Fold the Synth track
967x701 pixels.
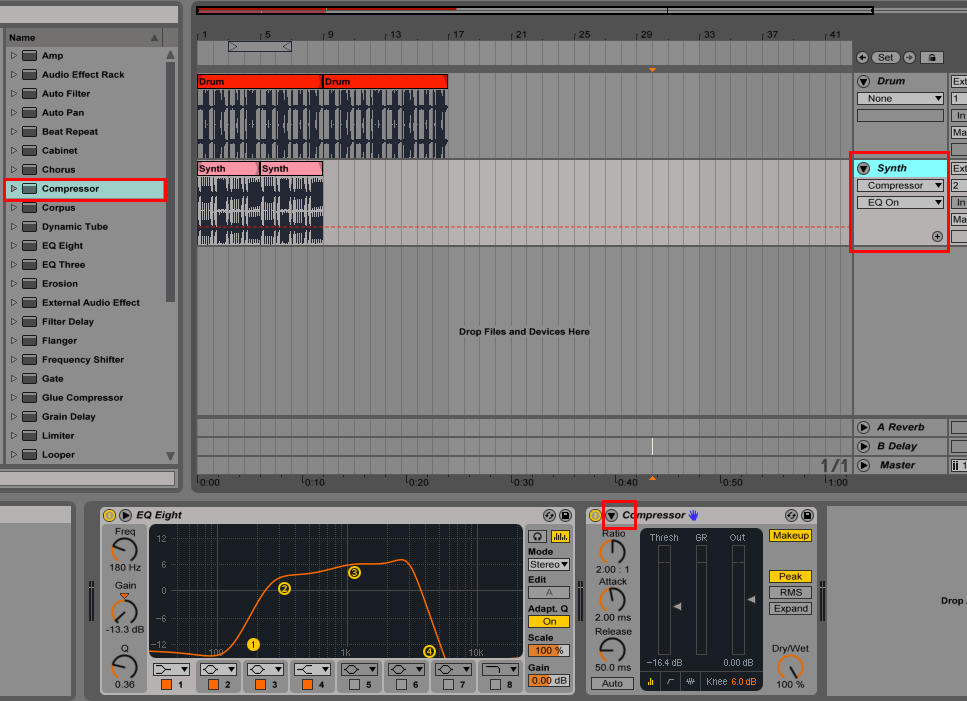coord(863,168)
